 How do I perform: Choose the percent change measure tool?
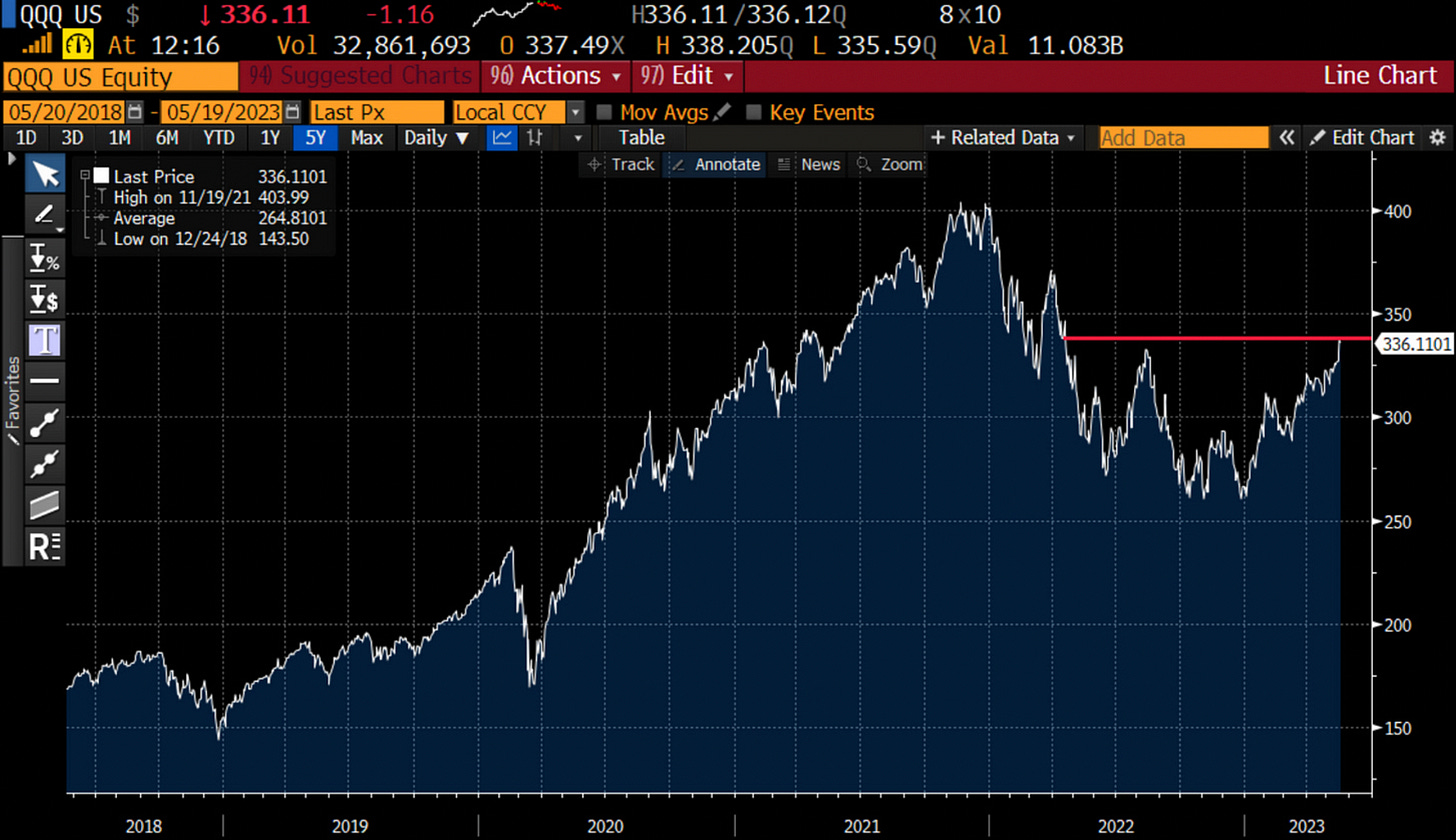point(46,257)
